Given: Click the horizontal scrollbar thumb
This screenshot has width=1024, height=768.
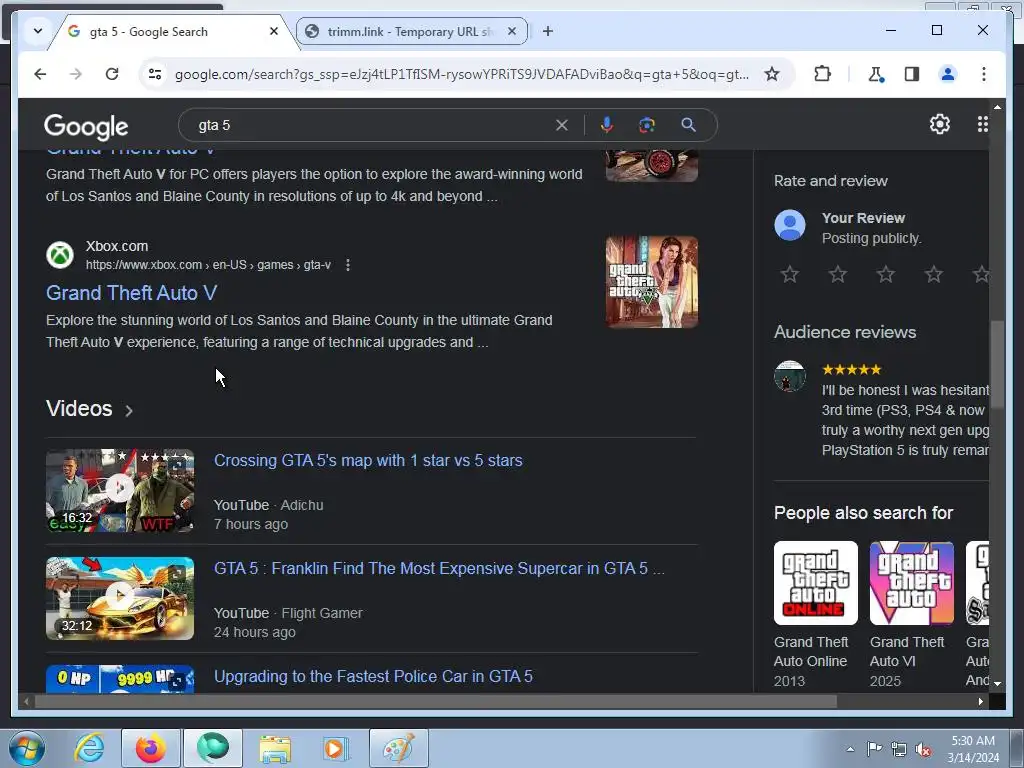Looking at the screenshot, I should (436, 702).
